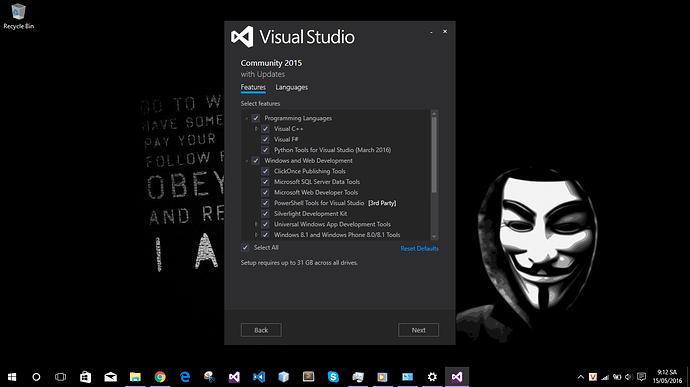Open Google Chrome from the taskbar
The height and width of the screenshot is (387, 690).
[x=160, y=377]
